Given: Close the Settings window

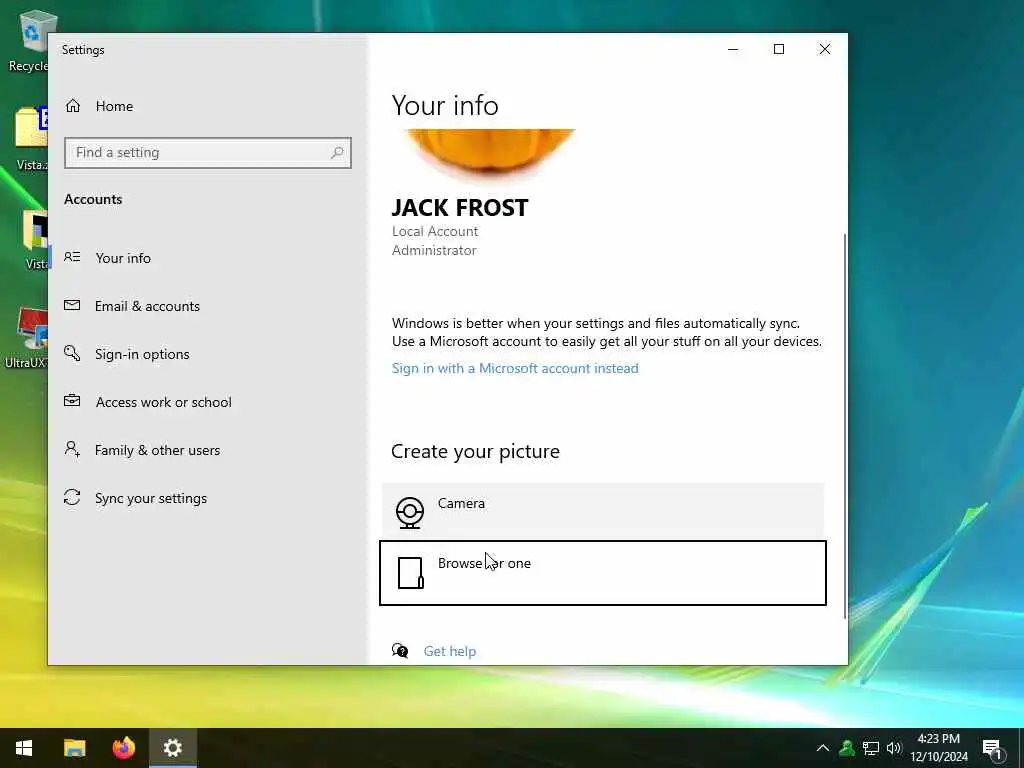Looking at the screenshot, I should [x=825, y=50].
